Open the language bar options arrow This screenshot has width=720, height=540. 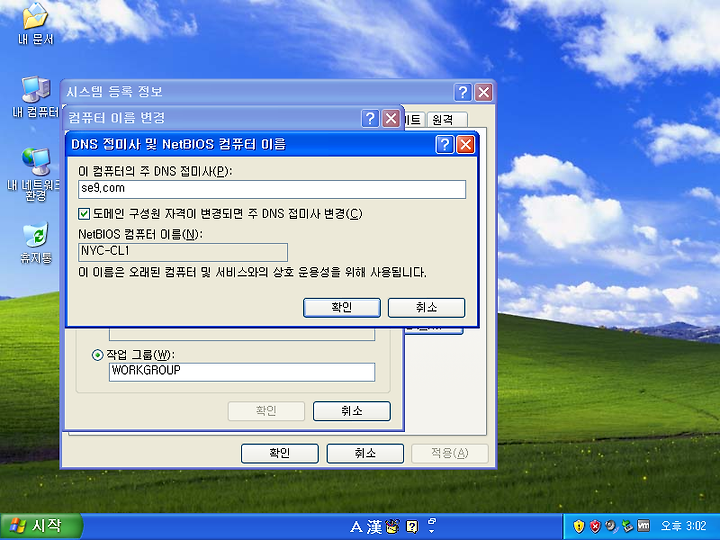(x=432, y=531)
